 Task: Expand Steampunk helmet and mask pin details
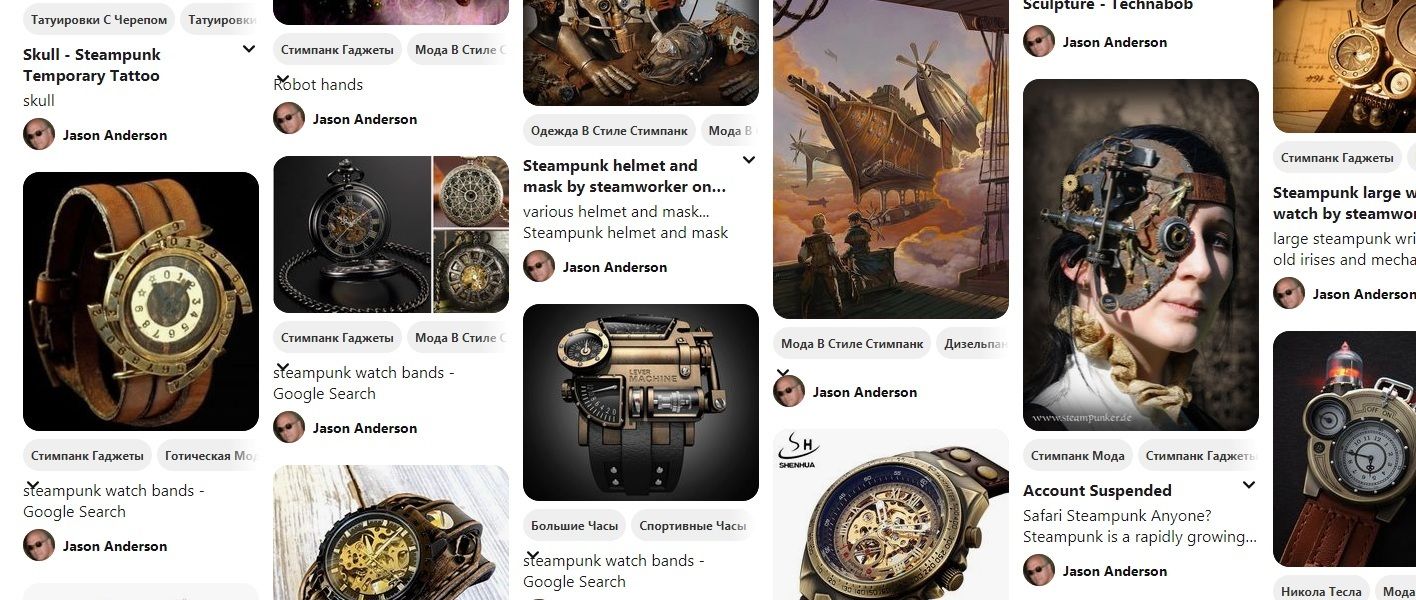(748, 159)
